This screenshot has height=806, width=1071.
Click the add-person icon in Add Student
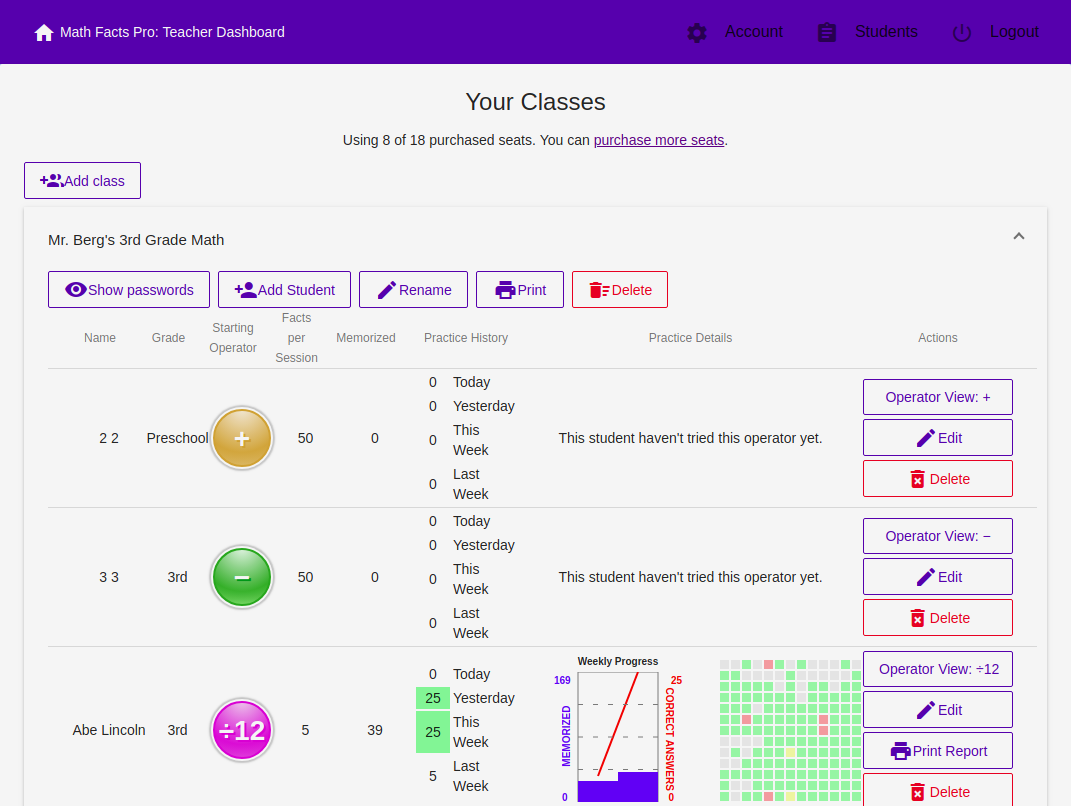click(x=245, y=290)
